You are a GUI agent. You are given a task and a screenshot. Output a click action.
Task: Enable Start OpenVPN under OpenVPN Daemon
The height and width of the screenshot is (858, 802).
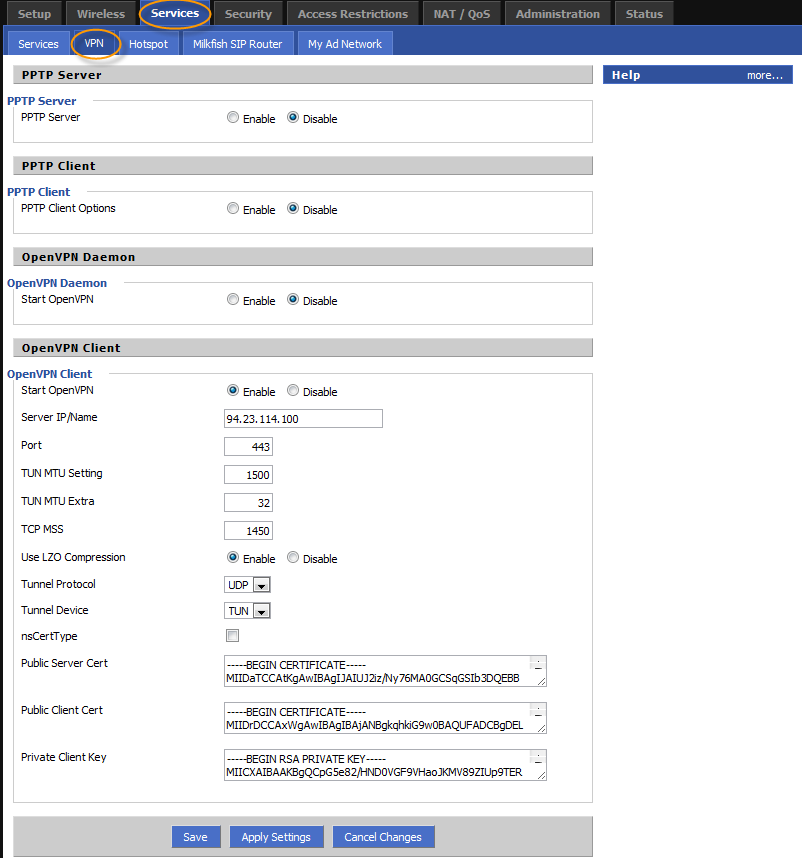[233, 299]
